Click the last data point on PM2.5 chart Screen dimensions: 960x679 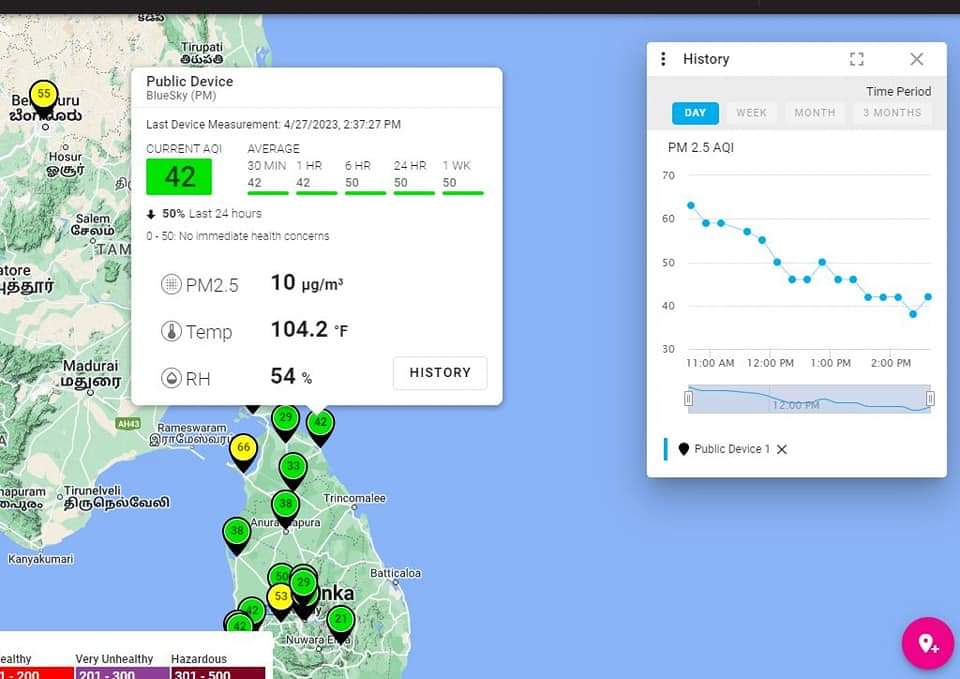click(928, 297)
